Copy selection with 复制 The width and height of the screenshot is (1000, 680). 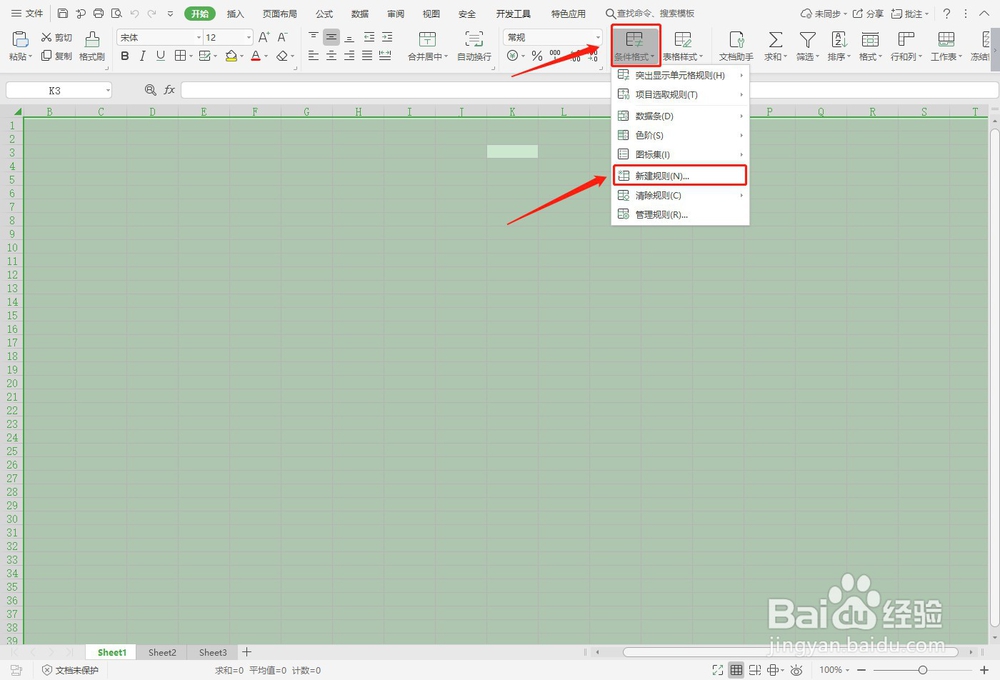pyautogui.click(x=56, y=56)
